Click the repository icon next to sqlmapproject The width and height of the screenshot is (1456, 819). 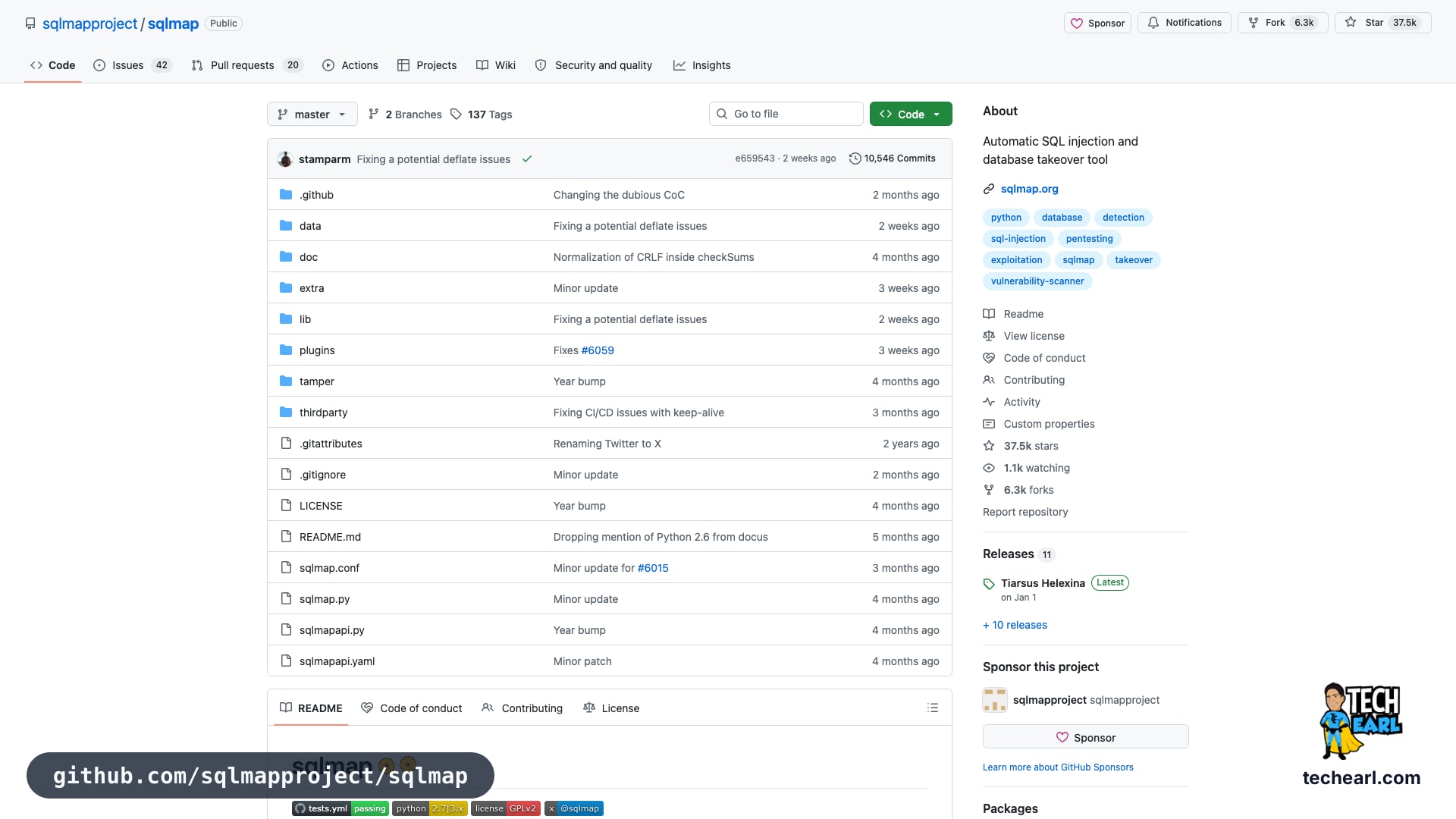pyautogui.click(x=30, y=24)
